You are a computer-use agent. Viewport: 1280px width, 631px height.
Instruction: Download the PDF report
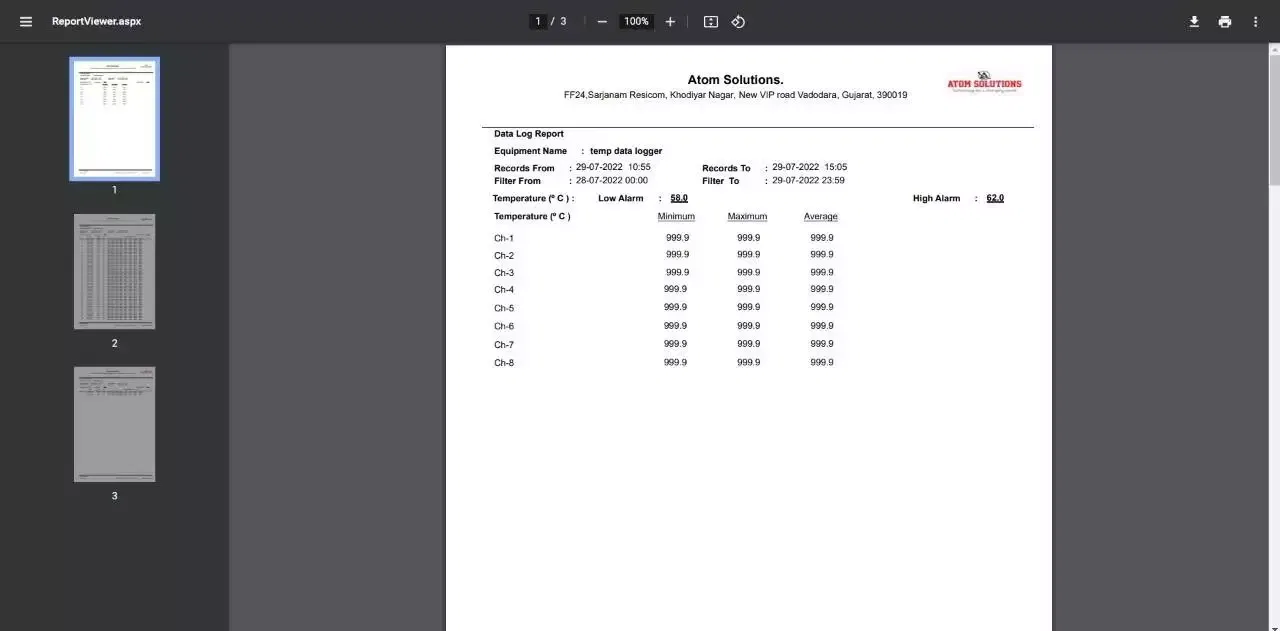click(1194, 21)
